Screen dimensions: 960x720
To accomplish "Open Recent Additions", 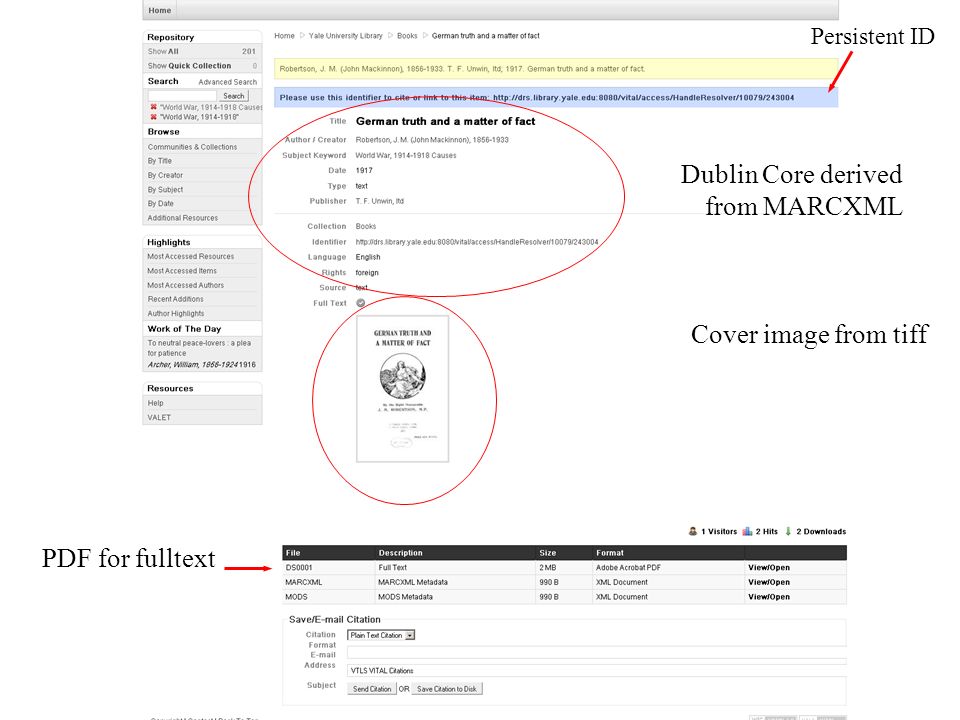I will click(x=176, y=299).
